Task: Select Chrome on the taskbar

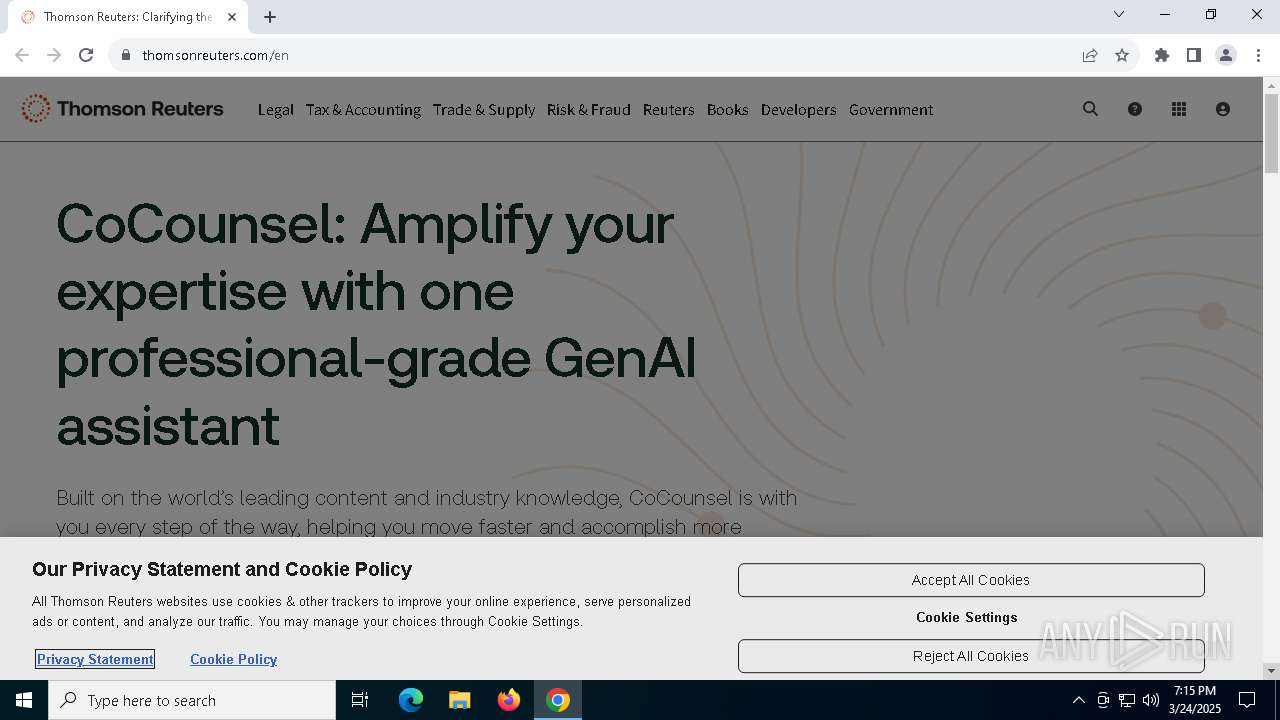Action: [x=558, y=700]
